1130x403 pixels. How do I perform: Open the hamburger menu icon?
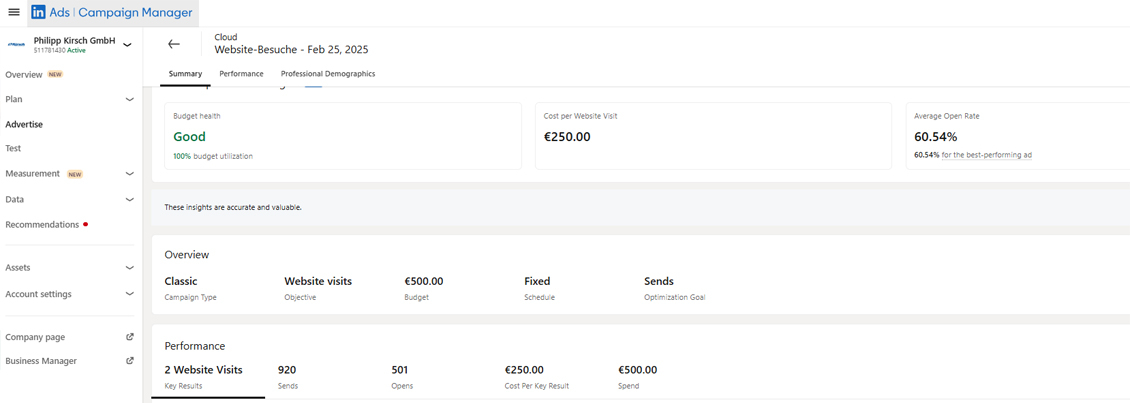13,12
